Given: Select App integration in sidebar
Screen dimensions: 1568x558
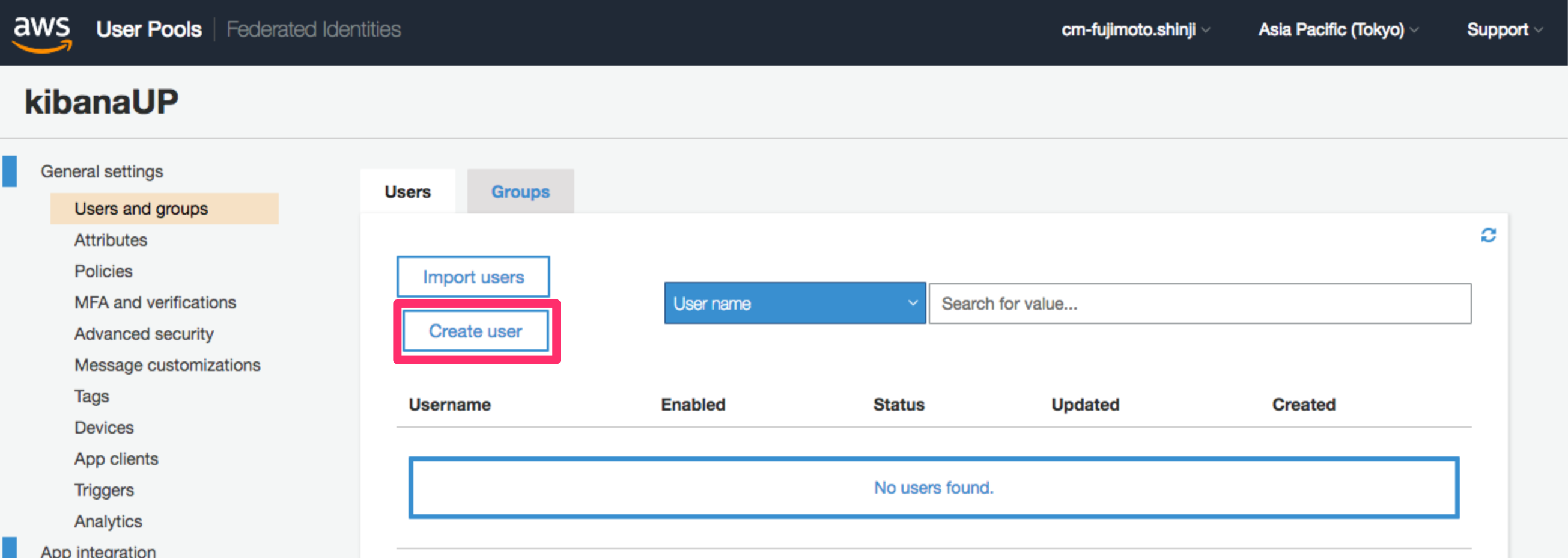Looking at the screenshot, I should pos(98,551).
